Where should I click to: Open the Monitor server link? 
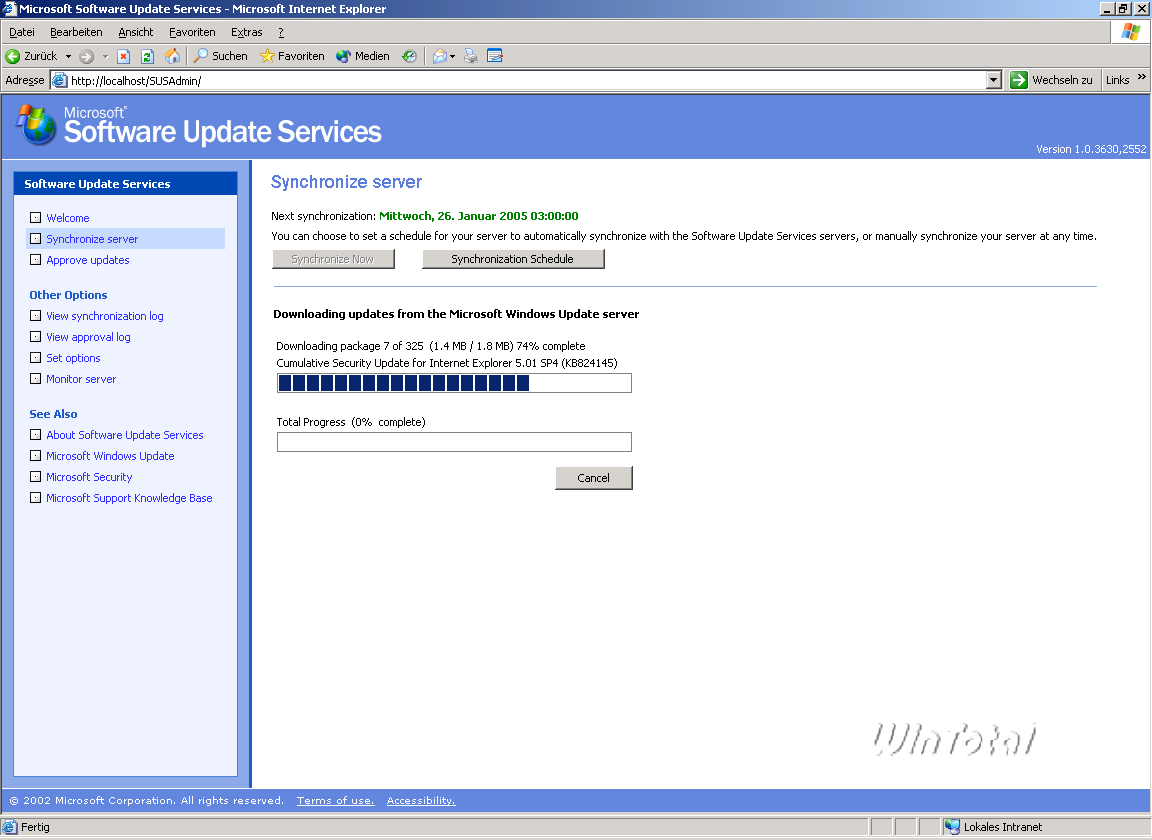click(81, 379)
